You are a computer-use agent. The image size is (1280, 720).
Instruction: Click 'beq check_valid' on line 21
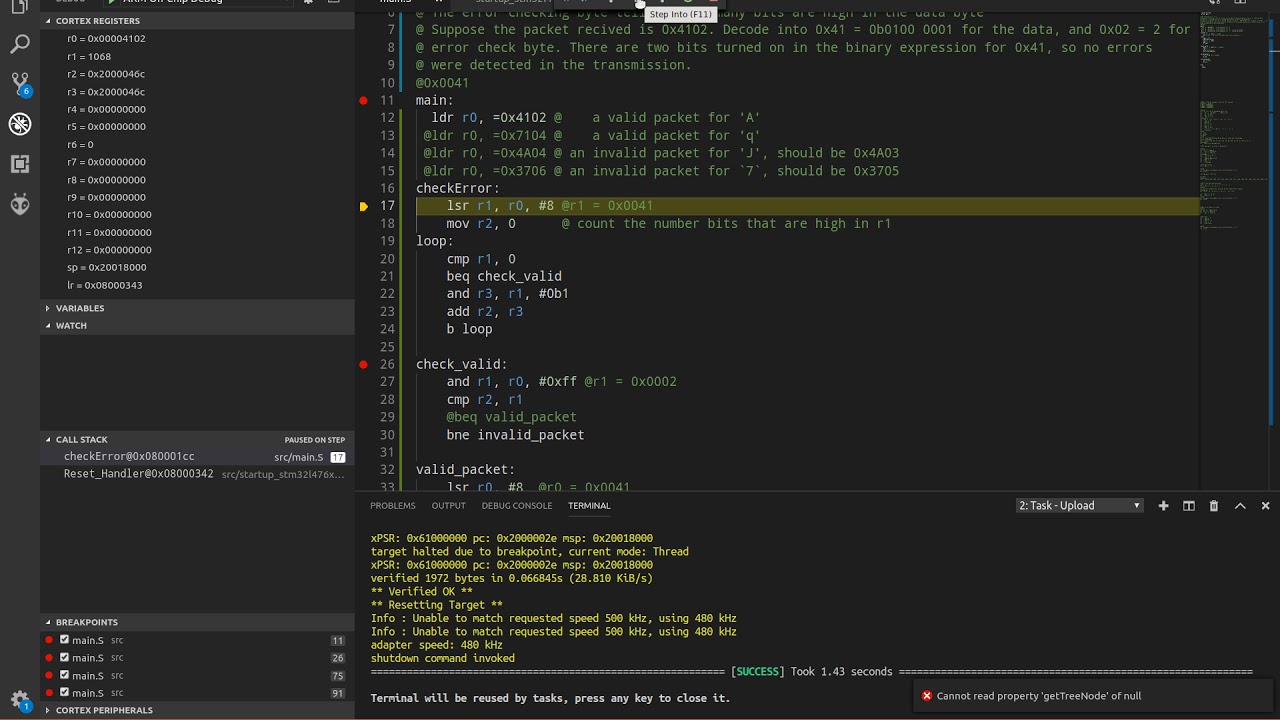(504, 276)
